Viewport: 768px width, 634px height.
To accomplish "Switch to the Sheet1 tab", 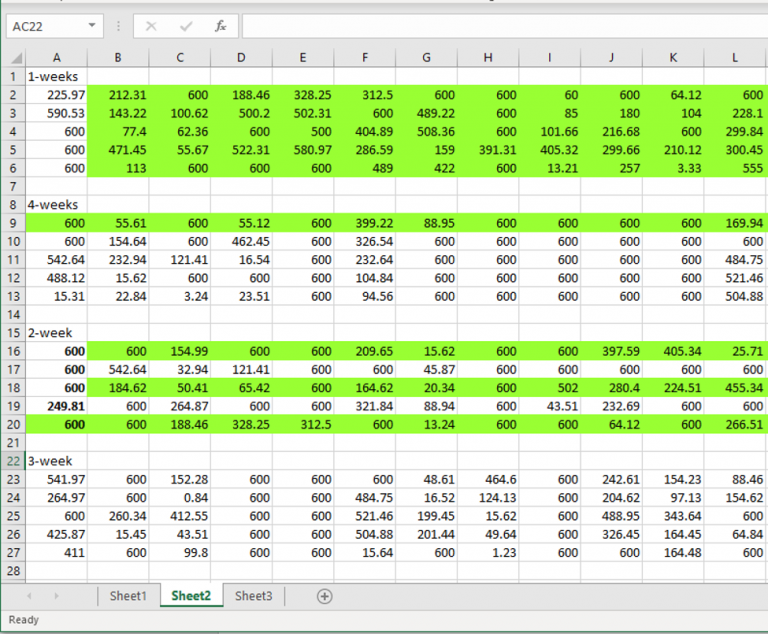I will [x=128, y=596].
